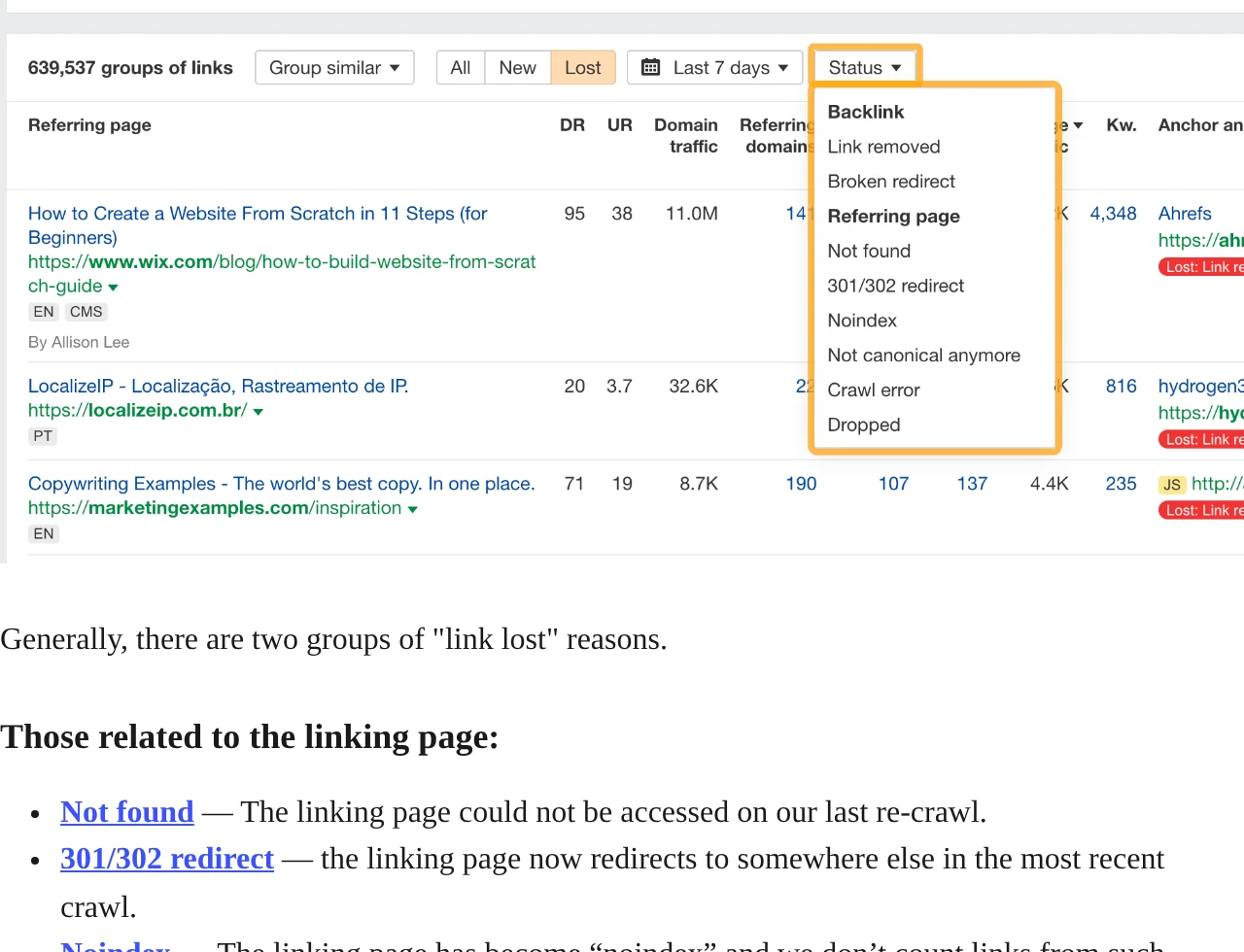Click the calendar icon in date filter
The height and width of the screenshot is (952, 1244).
[651, 67]
